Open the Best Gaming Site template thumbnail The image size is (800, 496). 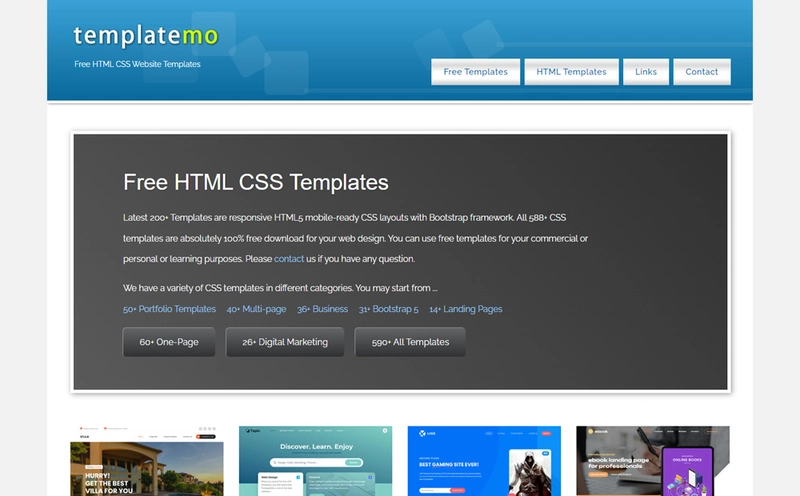tap(484, 461)
